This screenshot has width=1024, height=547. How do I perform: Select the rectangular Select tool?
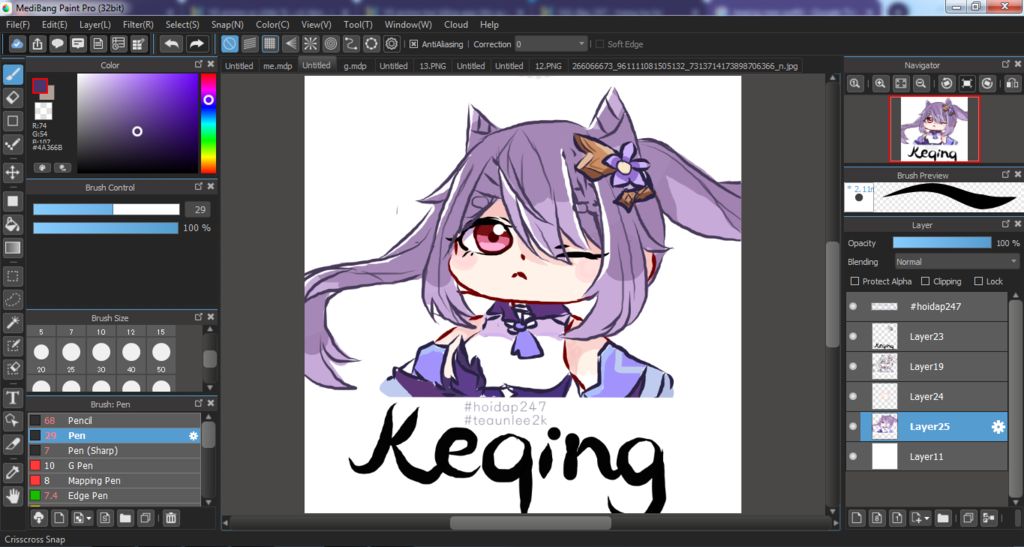12,276
